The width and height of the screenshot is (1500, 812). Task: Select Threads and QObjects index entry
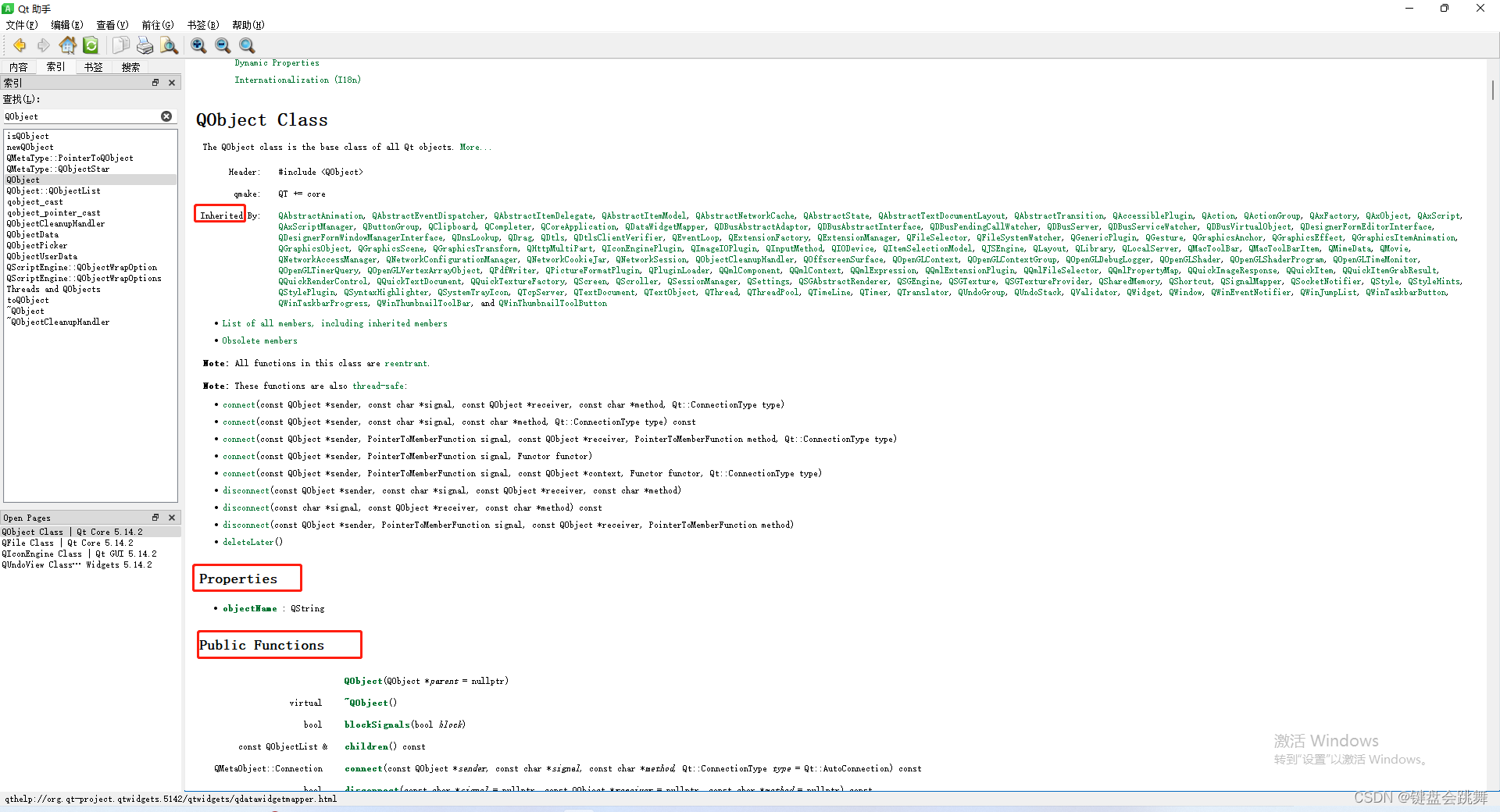[x=54, y=289]
